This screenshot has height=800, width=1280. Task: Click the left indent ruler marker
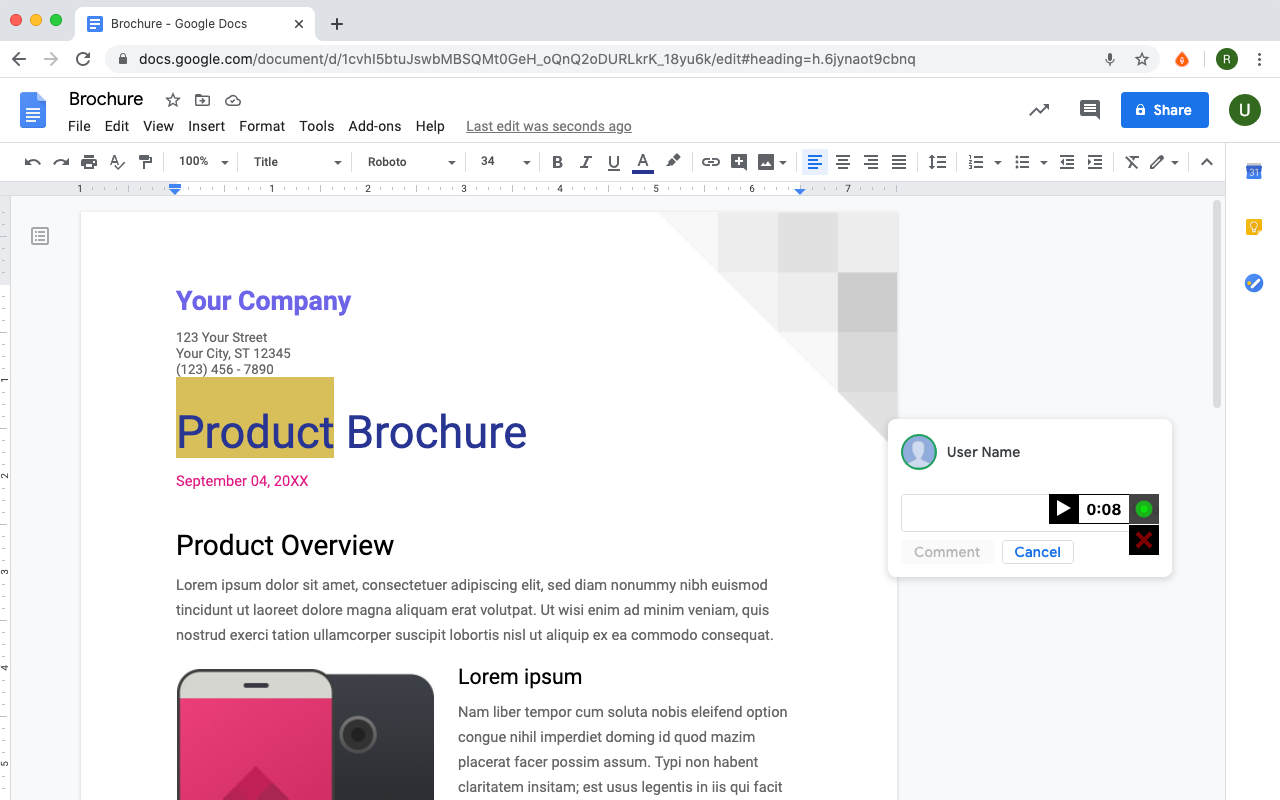pos(175,188)
